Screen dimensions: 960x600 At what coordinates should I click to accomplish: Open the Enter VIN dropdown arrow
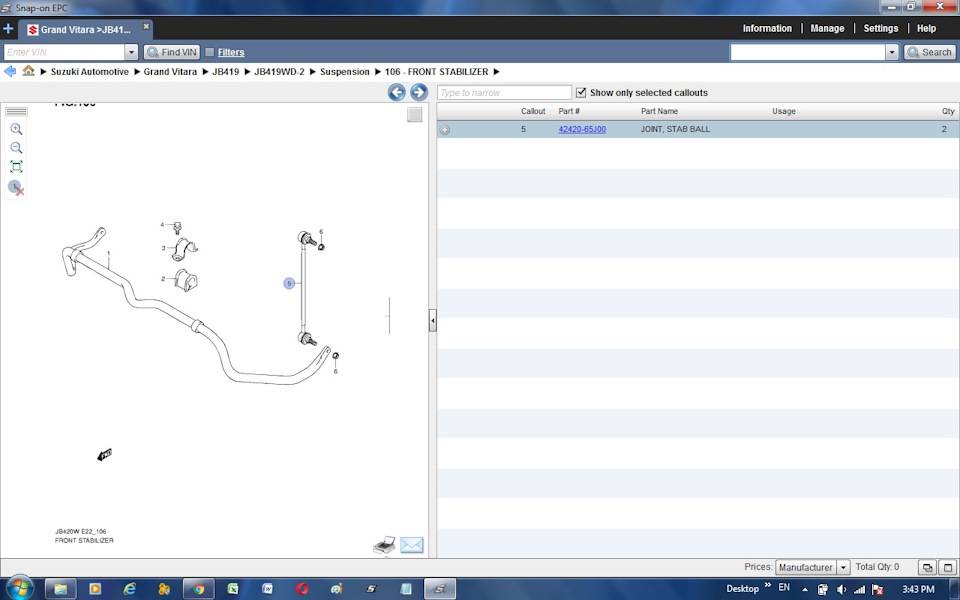[131, 52]
